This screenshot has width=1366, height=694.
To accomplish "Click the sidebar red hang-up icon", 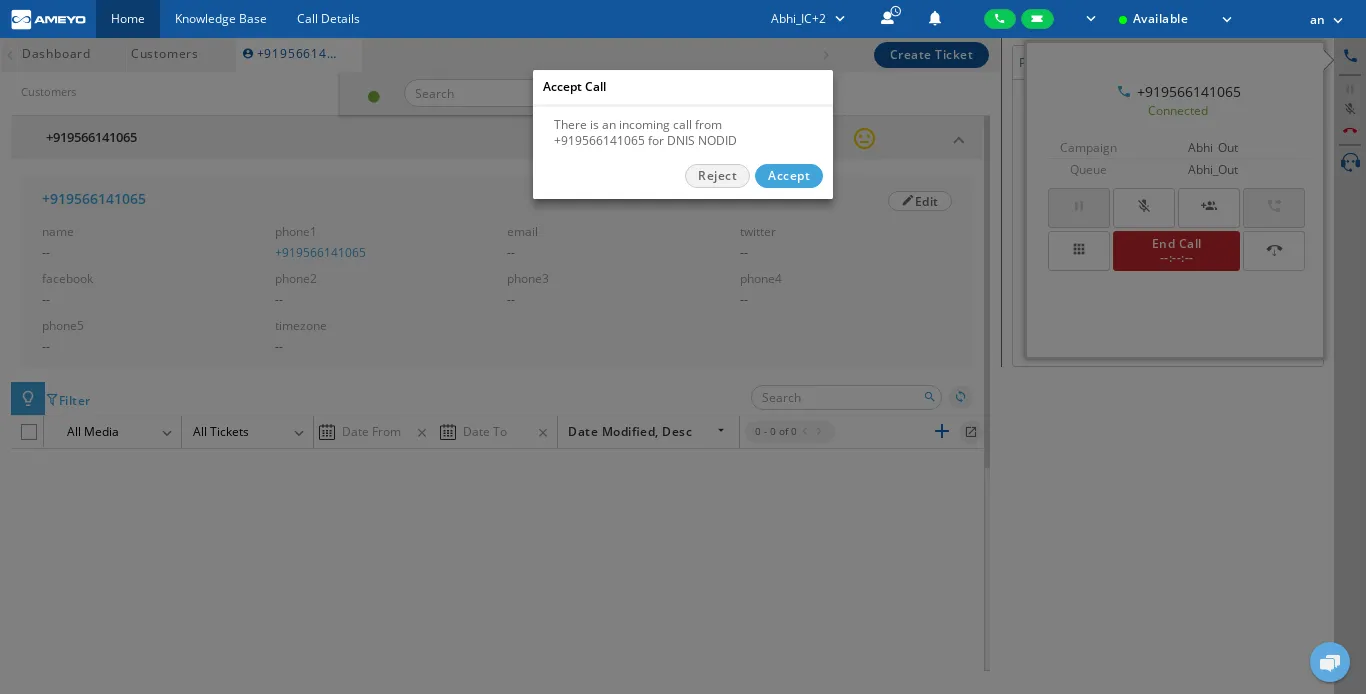I will pyautogui.click(x=1350, y=130).
